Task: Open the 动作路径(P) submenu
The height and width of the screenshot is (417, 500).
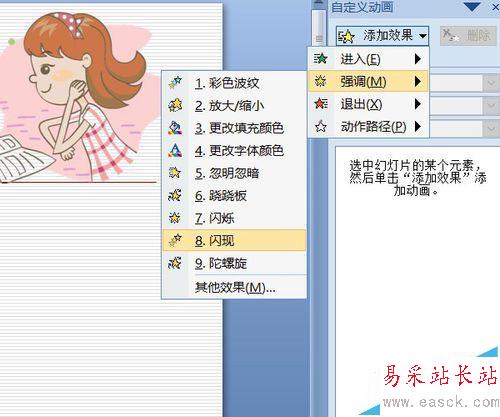Action: (x=368, y=126)
